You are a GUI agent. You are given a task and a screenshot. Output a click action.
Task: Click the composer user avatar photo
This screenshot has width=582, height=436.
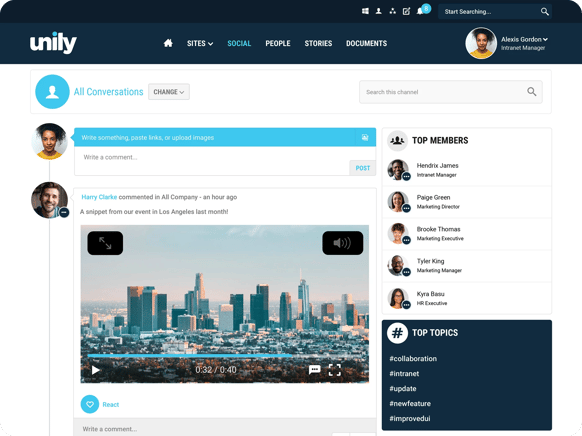point(49,141)
